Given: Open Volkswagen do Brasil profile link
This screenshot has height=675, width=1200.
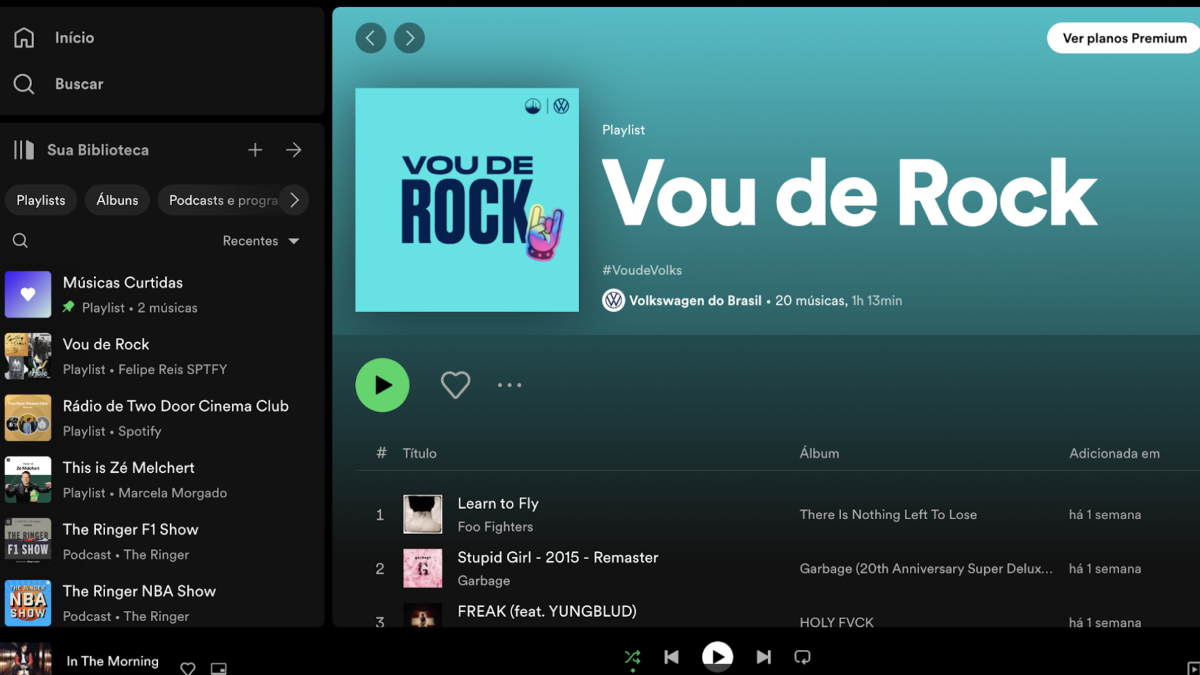Looking at the screenshot, I should 695,300.
